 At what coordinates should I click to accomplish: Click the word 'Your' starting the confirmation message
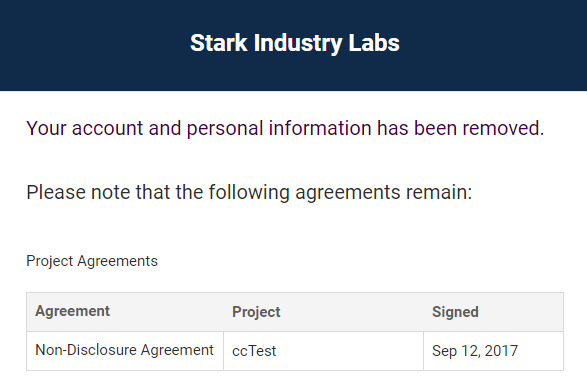[46, 128]
